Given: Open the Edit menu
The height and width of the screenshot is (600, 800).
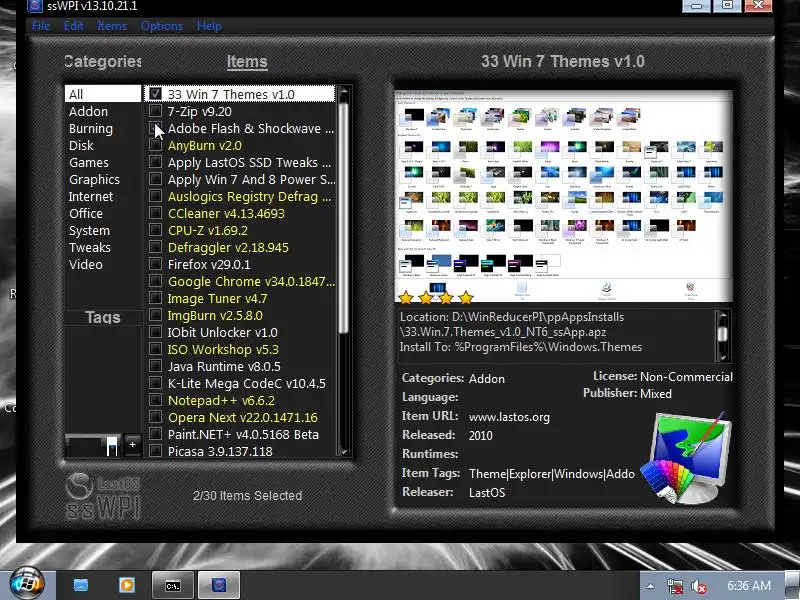Looking at the screenshot, I should pyautogui.click(x=73, y=26).
